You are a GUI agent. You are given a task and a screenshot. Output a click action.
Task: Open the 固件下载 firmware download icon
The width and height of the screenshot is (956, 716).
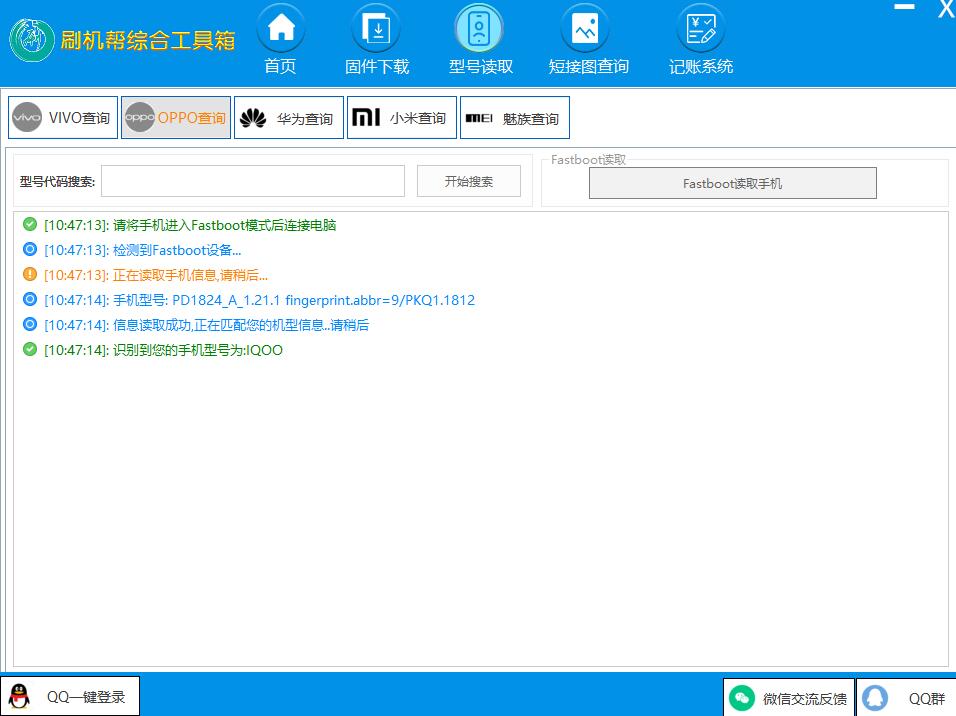click(x=376, y=28)
